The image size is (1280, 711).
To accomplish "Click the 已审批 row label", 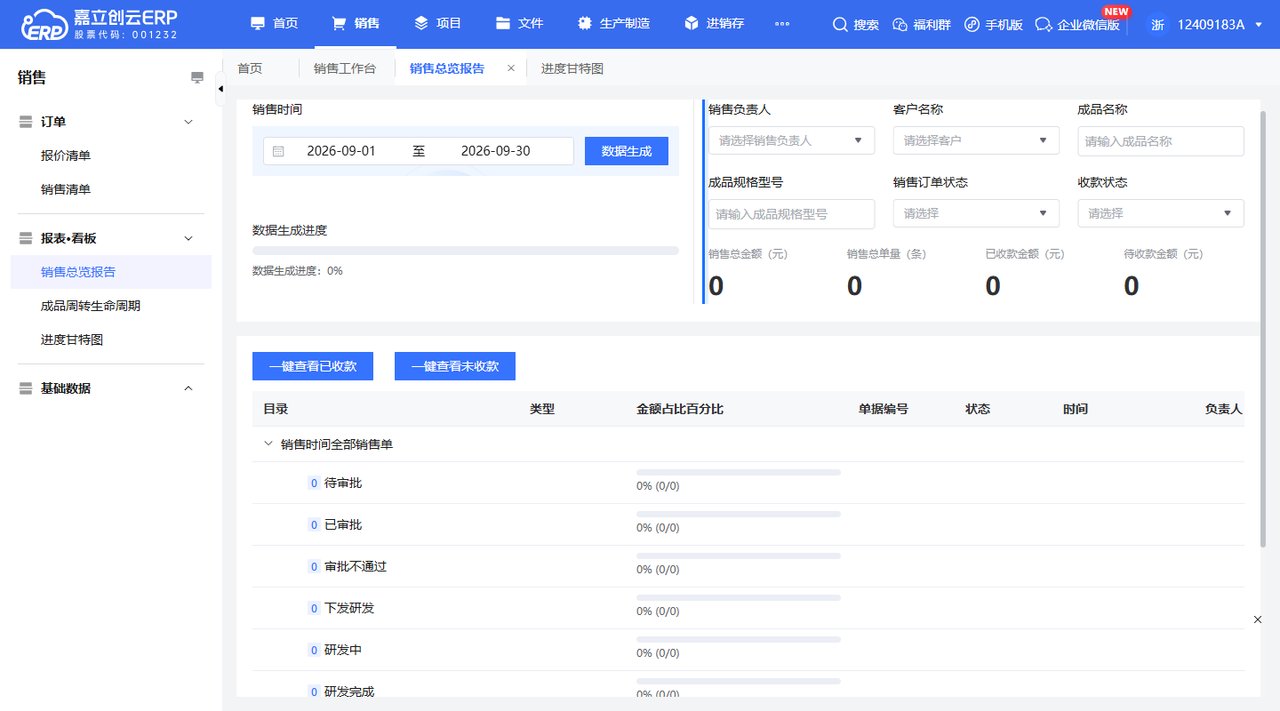I will click(343, 525).
